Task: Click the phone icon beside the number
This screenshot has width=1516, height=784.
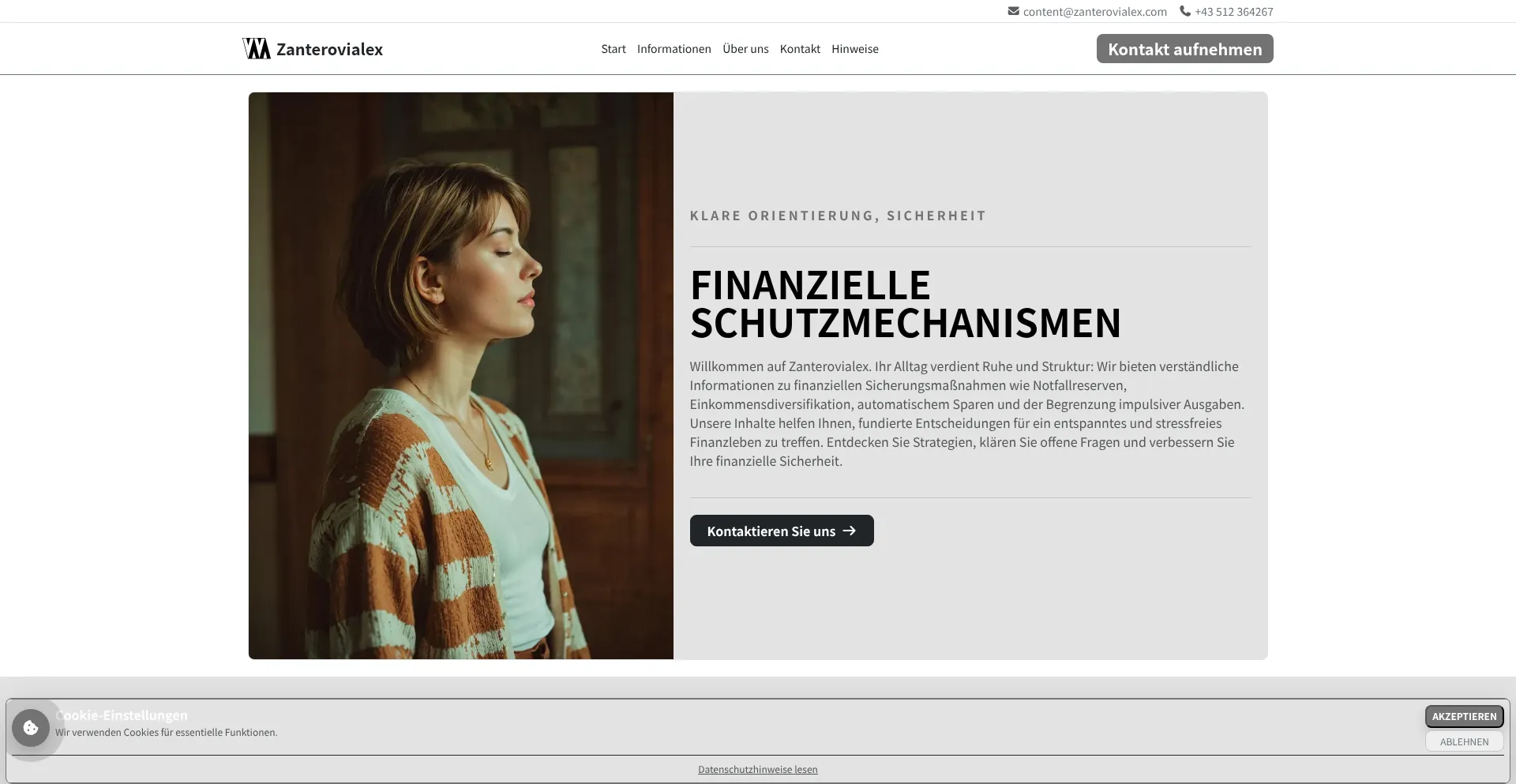Action: pos(1185,11)
